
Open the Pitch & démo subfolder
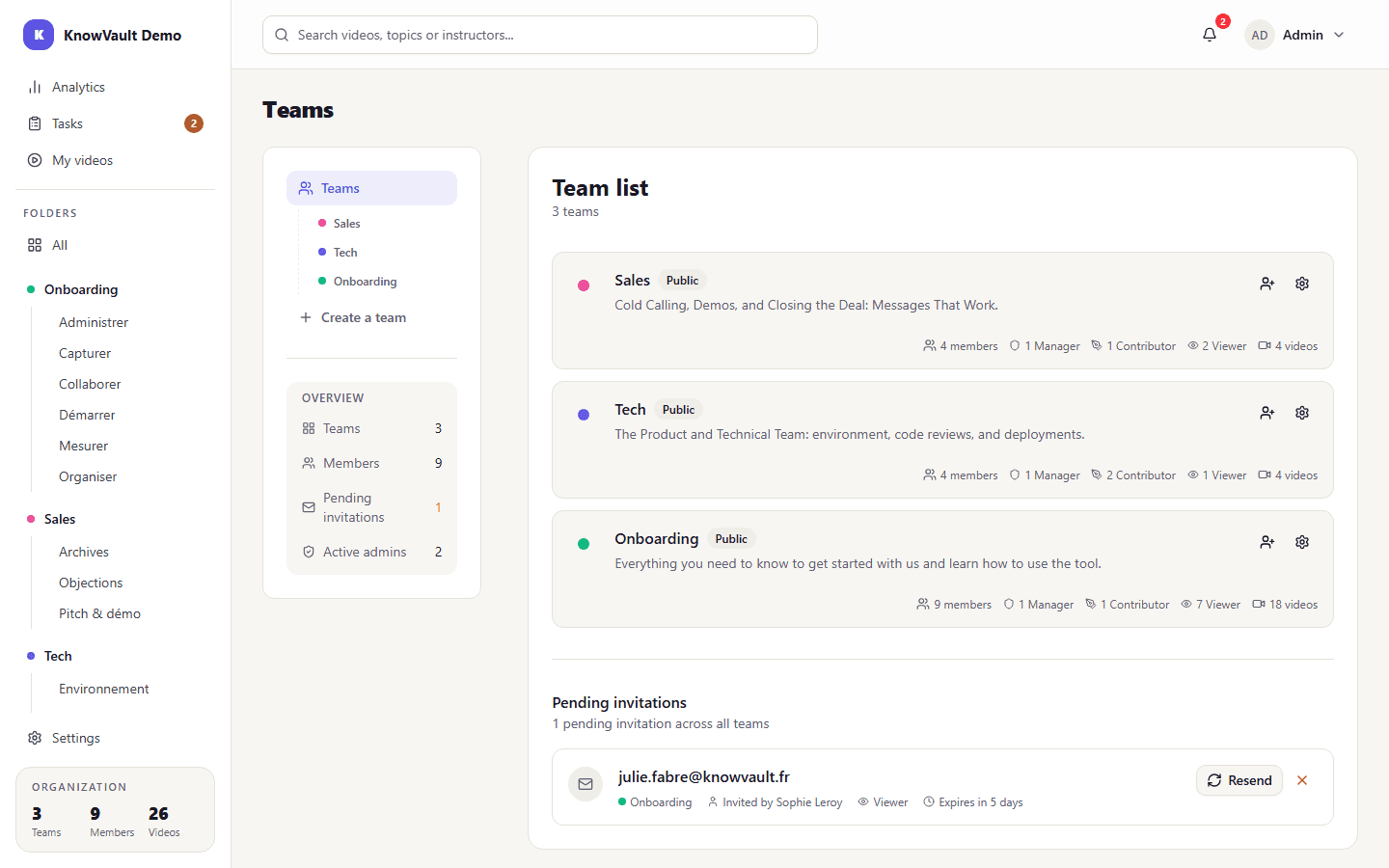pyautogui.click(x=99, y=613)
